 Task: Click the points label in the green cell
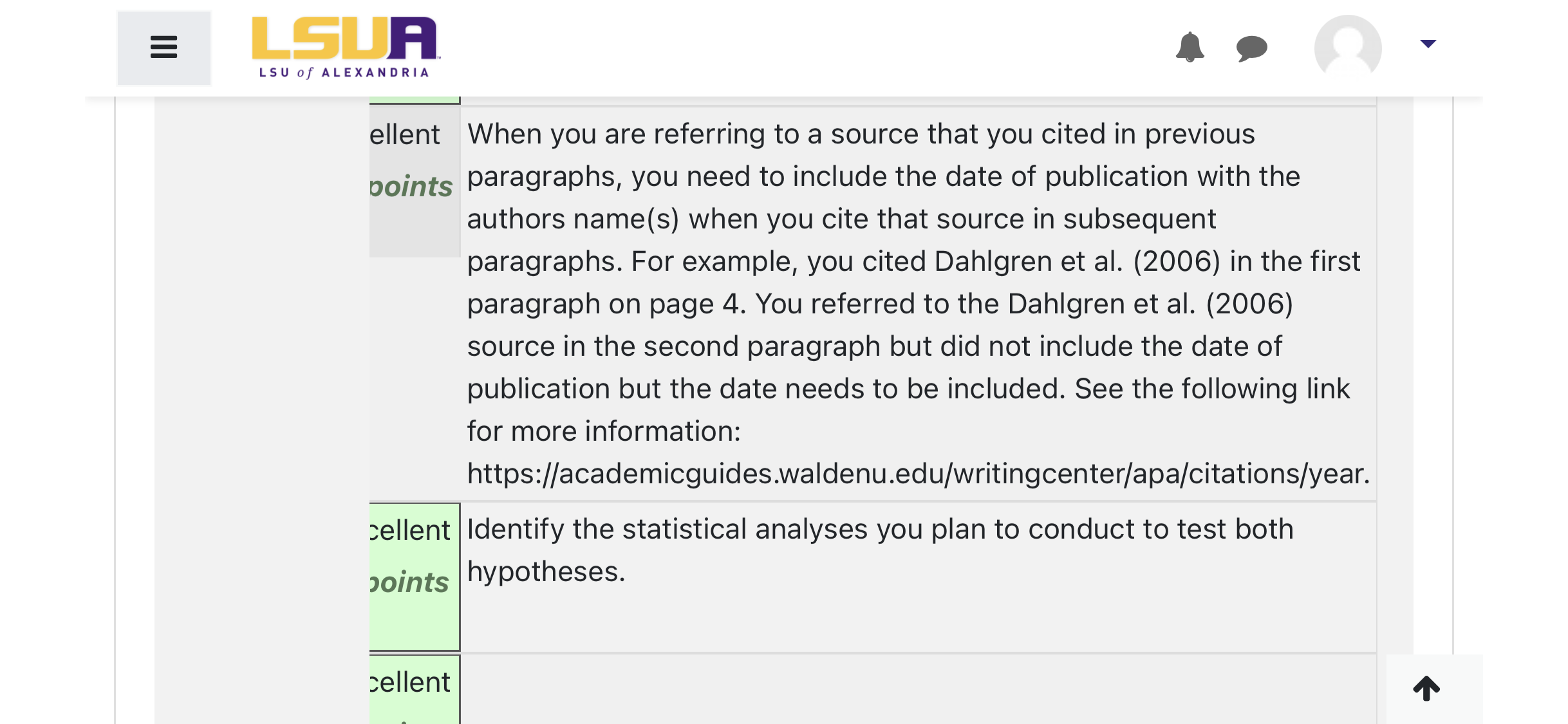pyautogui.click(x=409, y=582)
